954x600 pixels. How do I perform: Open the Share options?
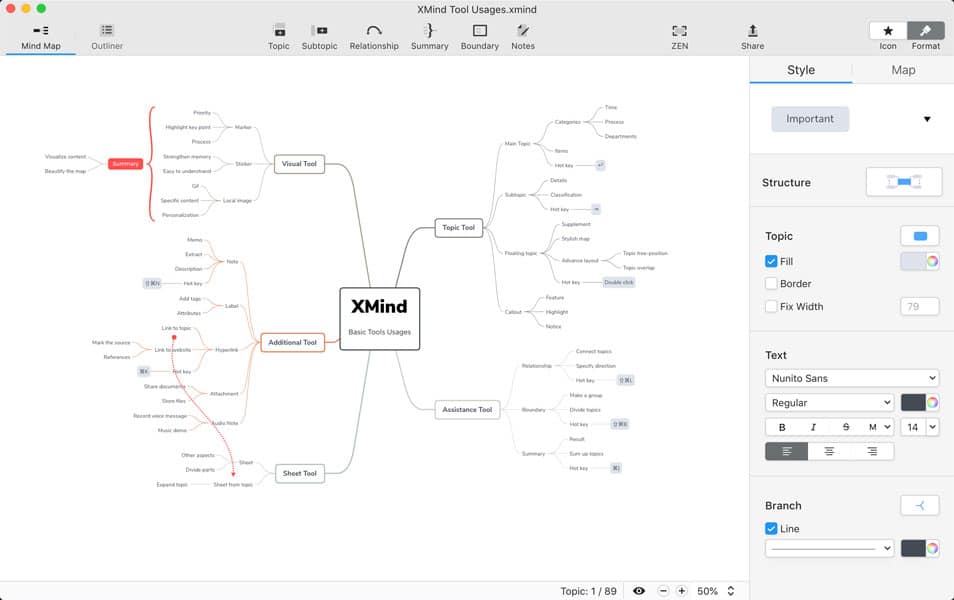(x=752, y=34)
